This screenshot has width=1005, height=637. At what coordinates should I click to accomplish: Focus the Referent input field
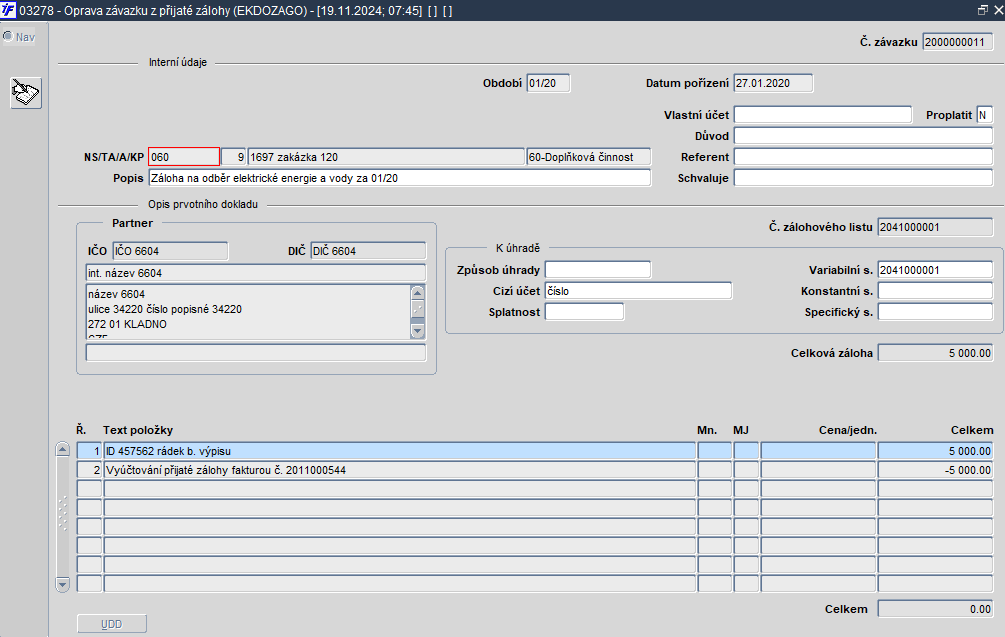pyautogui.click(x=862, y=157)
